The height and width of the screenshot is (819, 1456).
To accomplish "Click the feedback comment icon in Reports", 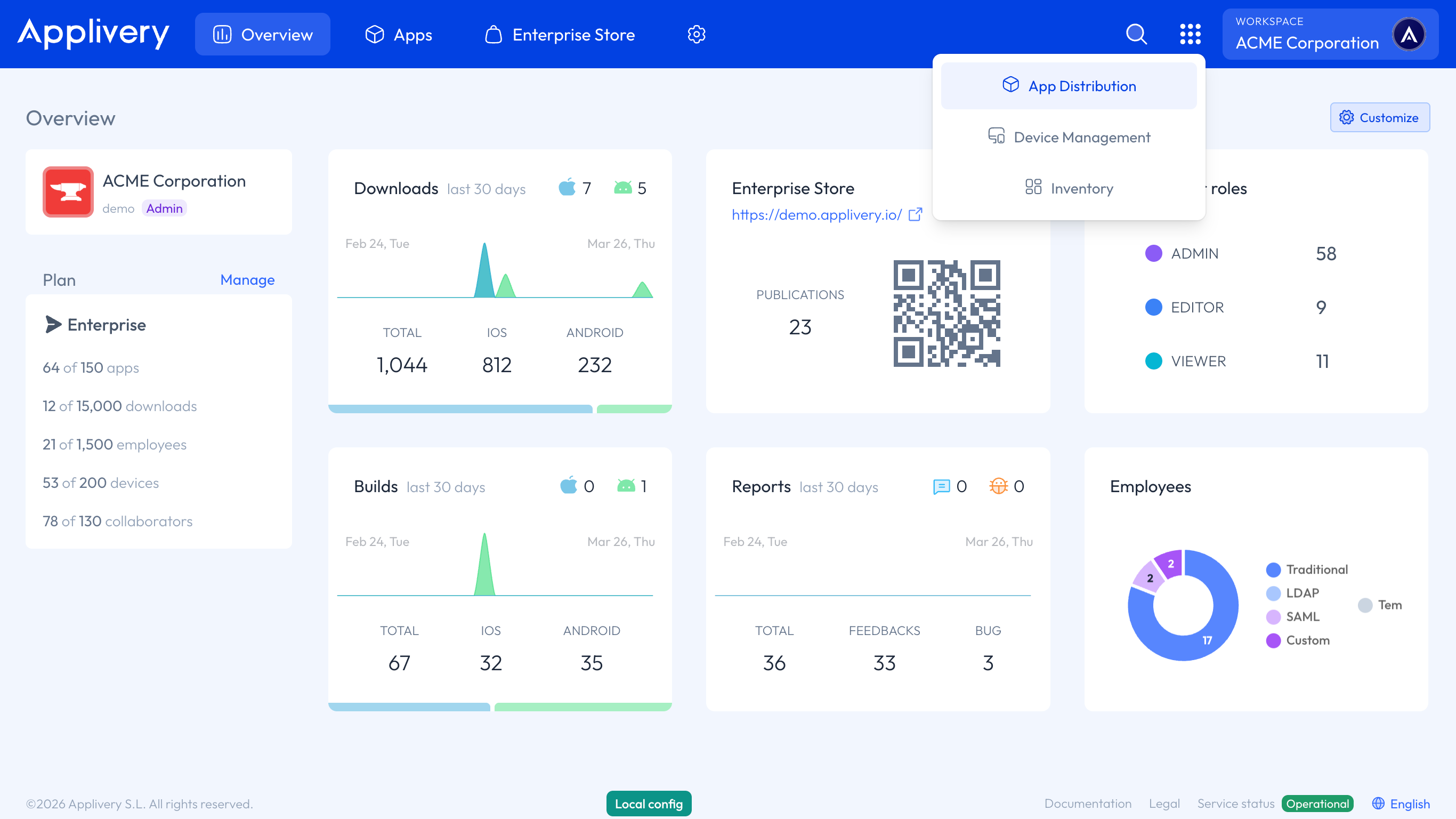I will (941, 486).
